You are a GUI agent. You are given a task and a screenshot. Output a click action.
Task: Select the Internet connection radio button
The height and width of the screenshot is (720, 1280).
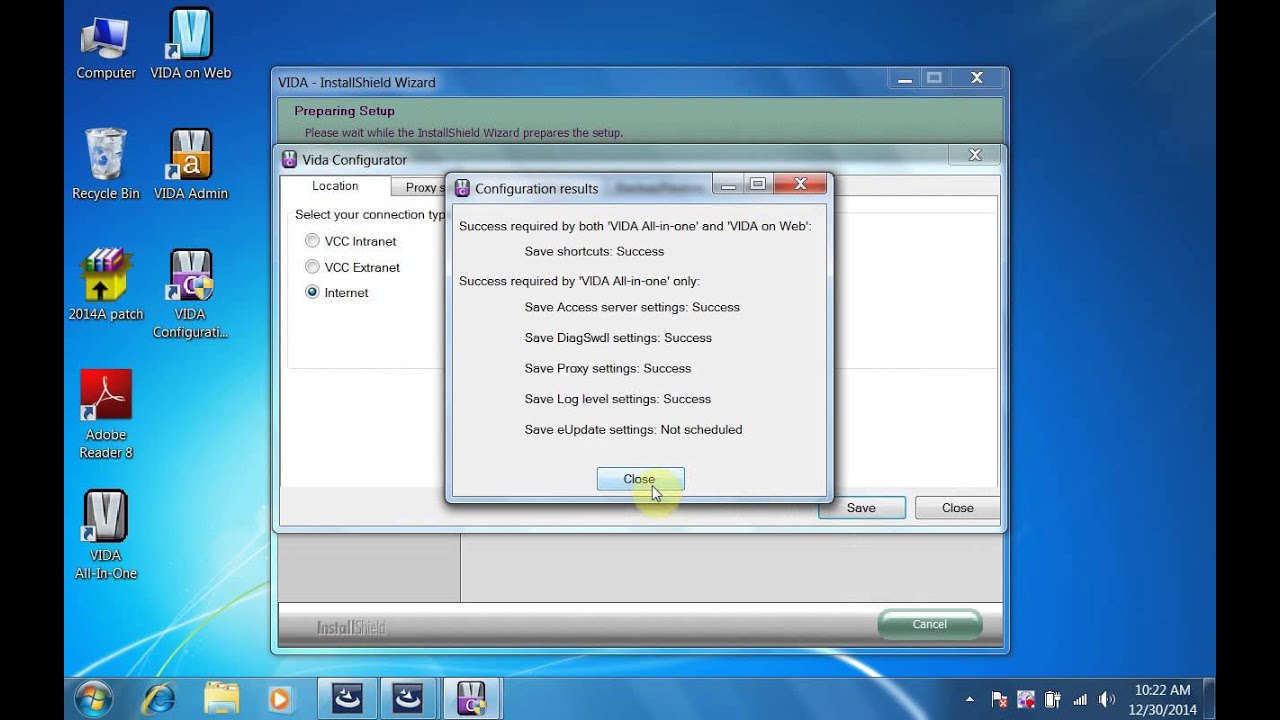[313, 293]
